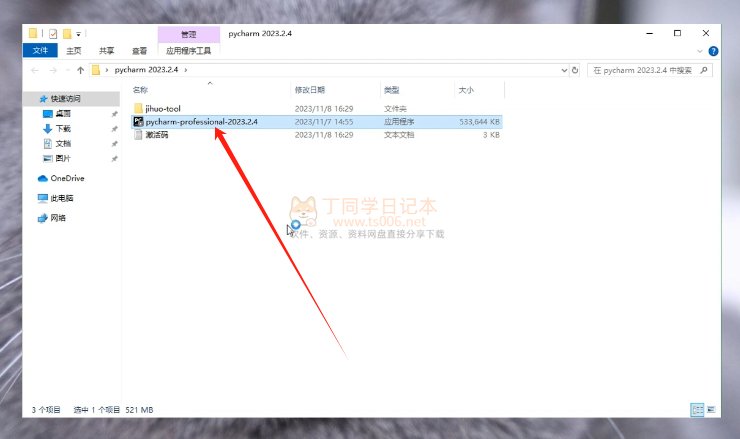Sort by the 类型 column header
740x439 pixels.
pos(392,90)
